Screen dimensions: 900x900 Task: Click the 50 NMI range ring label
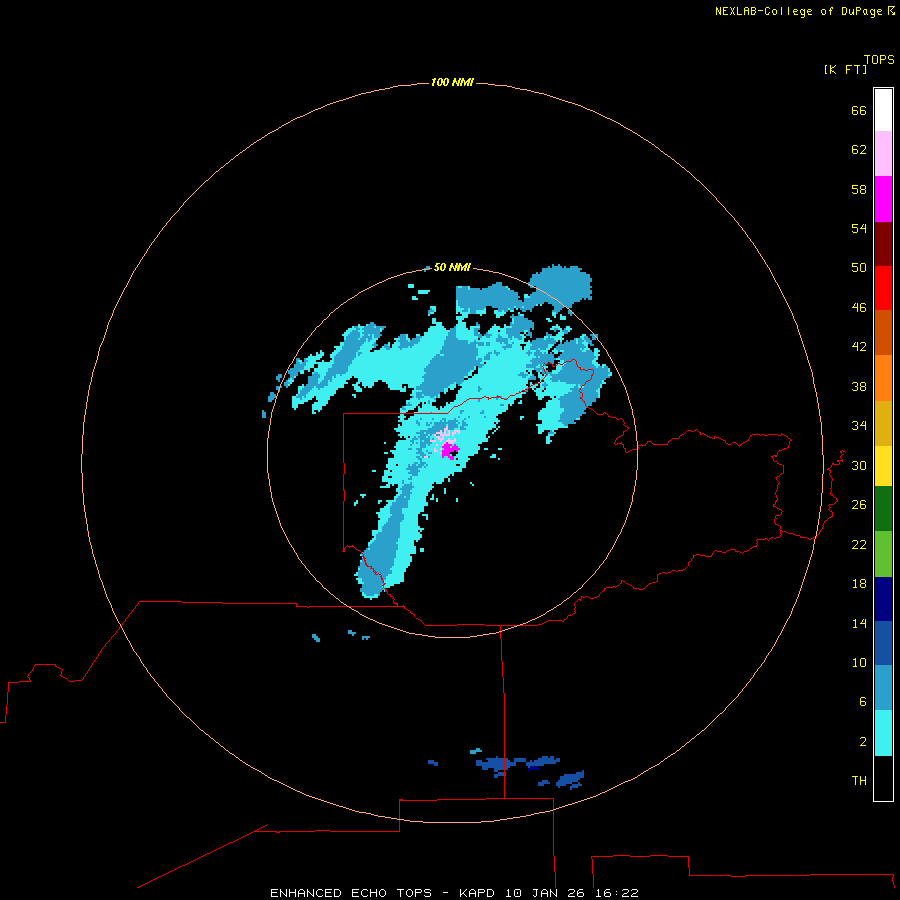pyautogui.click(x=452, y=267)
